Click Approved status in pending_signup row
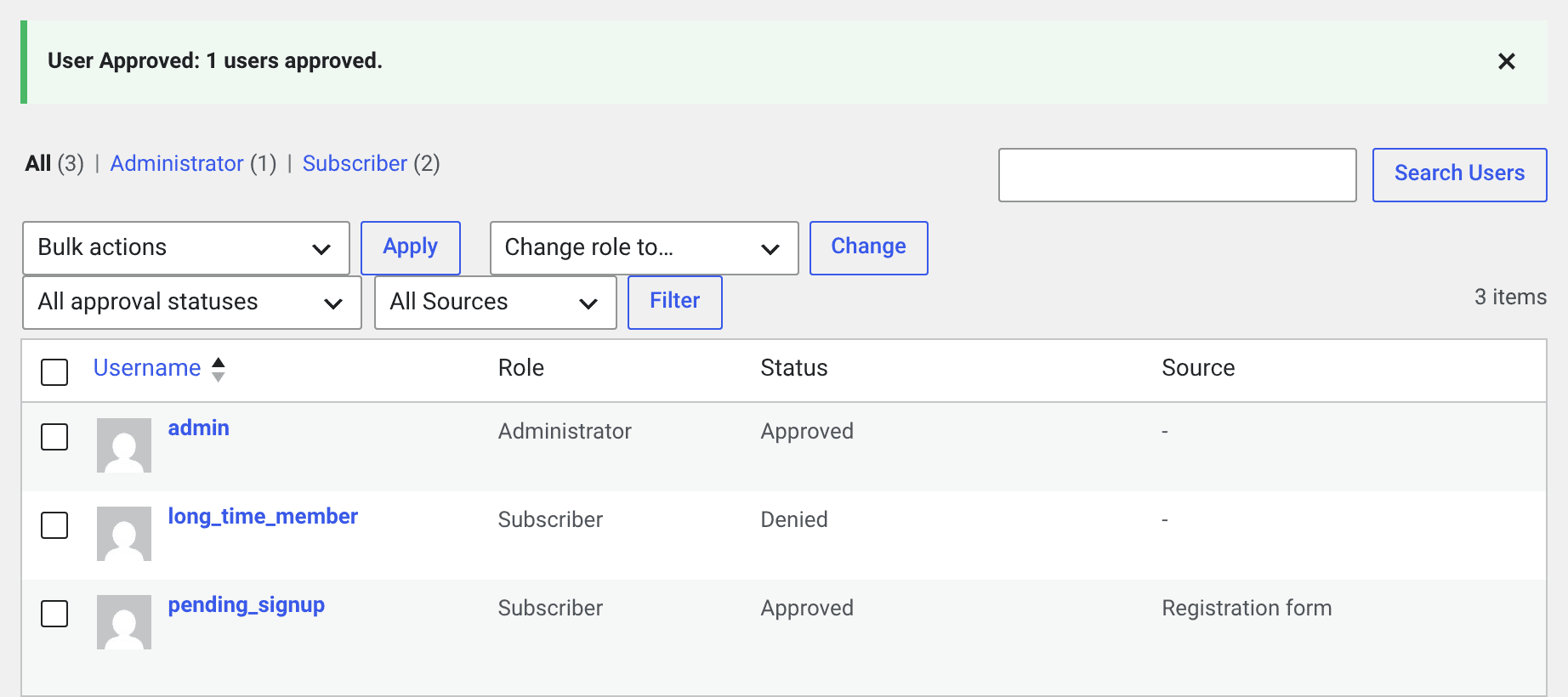 (807, 608)
